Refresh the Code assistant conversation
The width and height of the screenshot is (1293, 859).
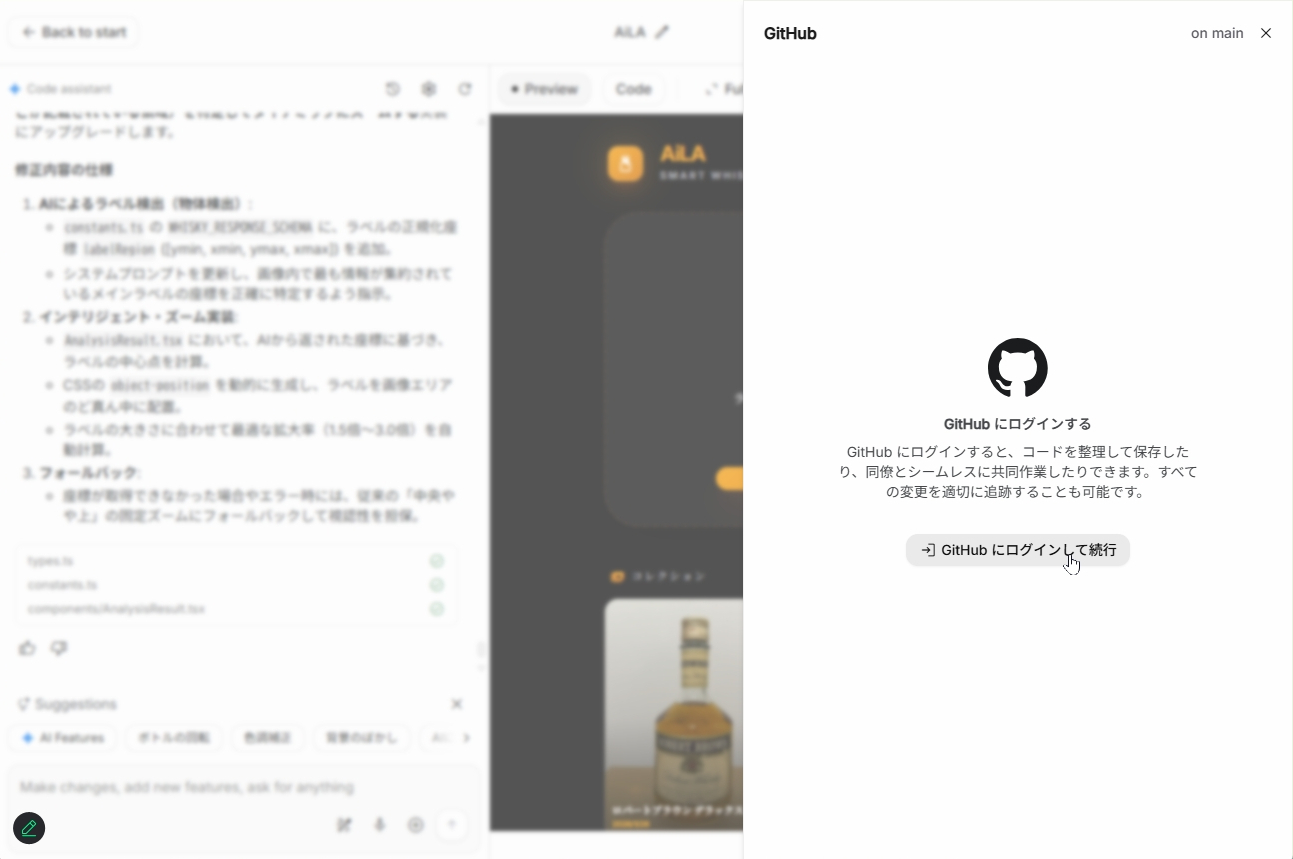tap(465, 89)
